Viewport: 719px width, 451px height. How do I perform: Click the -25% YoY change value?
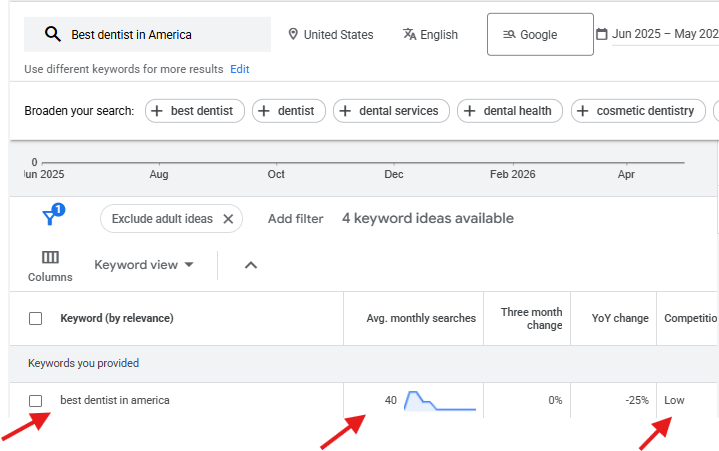click(637, 400)
